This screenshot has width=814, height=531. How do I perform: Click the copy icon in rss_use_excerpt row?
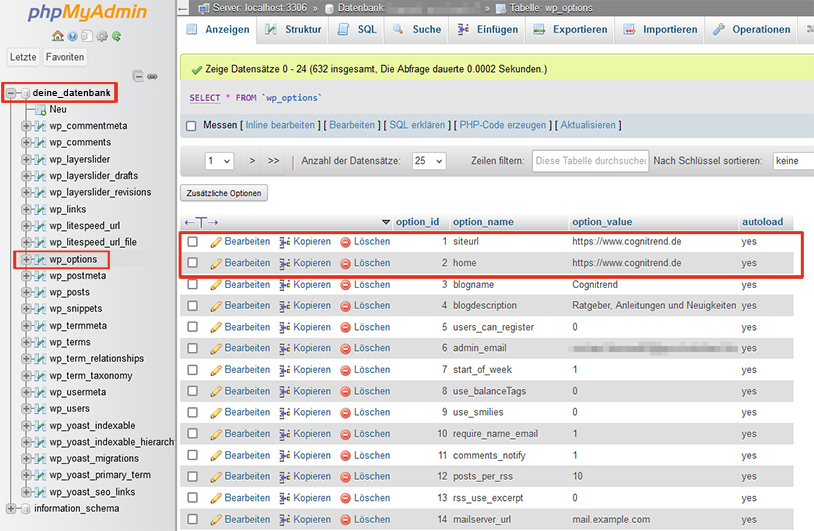(284, 498)
